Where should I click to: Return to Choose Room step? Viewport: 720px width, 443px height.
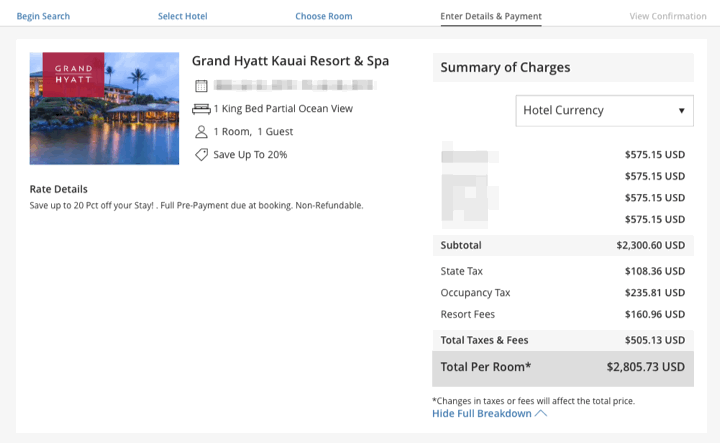[x=323, y=16]
